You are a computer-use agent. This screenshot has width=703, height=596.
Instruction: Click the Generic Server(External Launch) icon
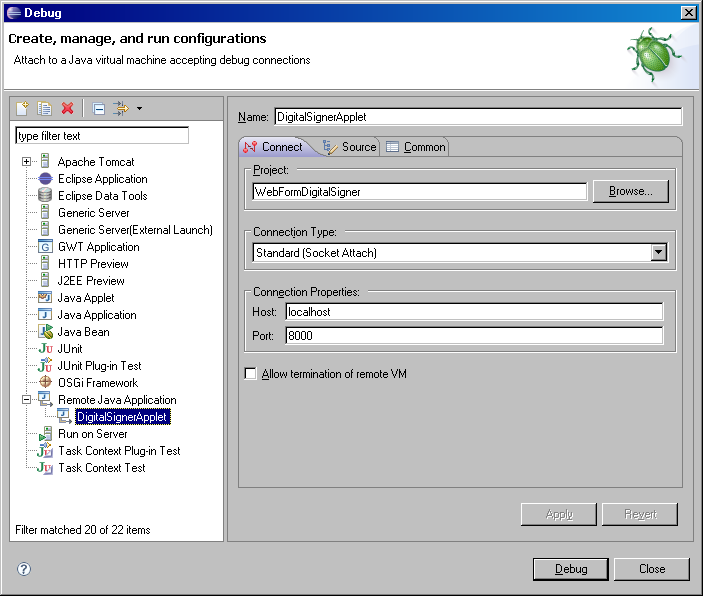pos(45,230)
